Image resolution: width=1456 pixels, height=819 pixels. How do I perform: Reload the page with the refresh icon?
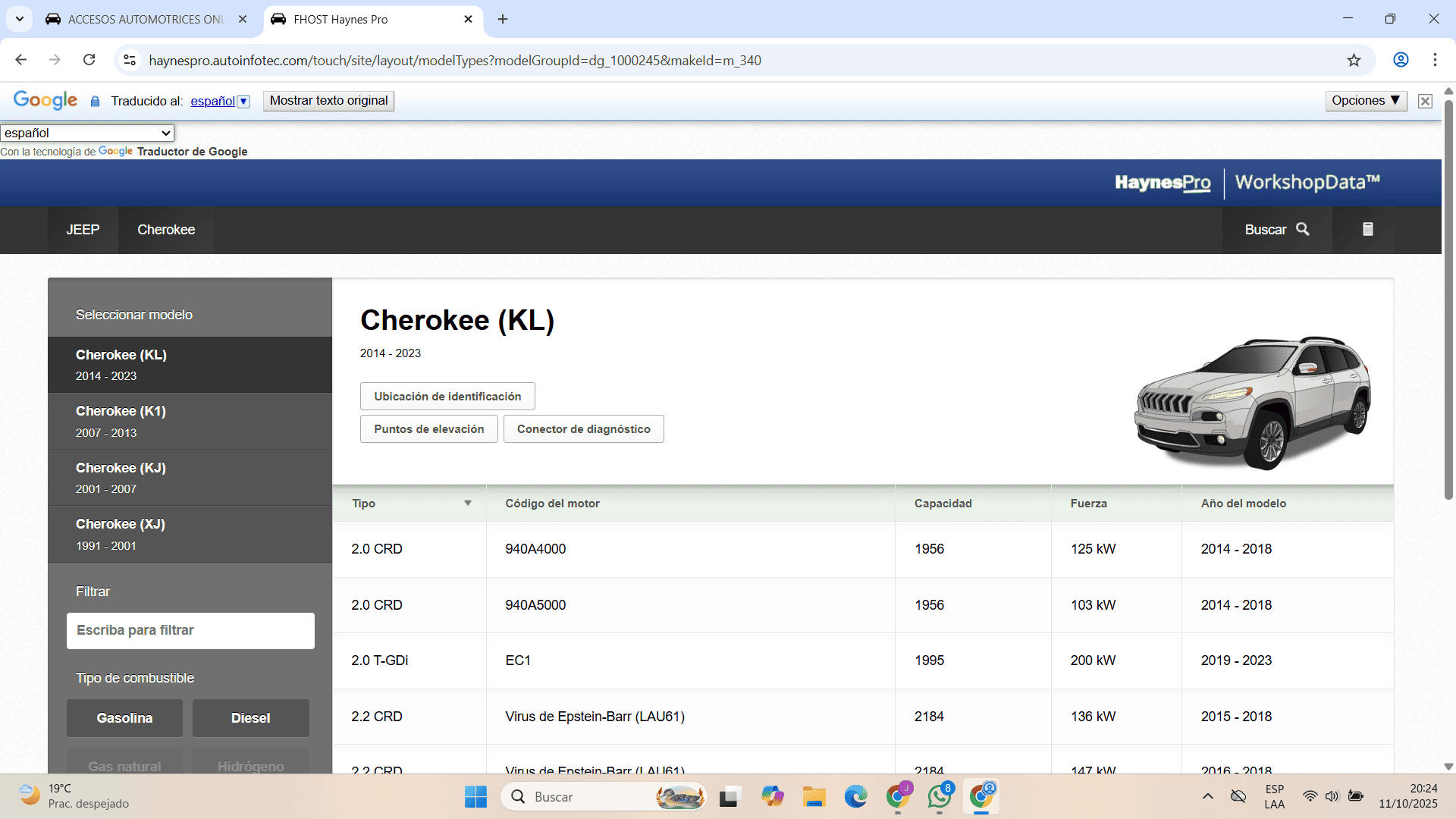(x=89, y=60)
